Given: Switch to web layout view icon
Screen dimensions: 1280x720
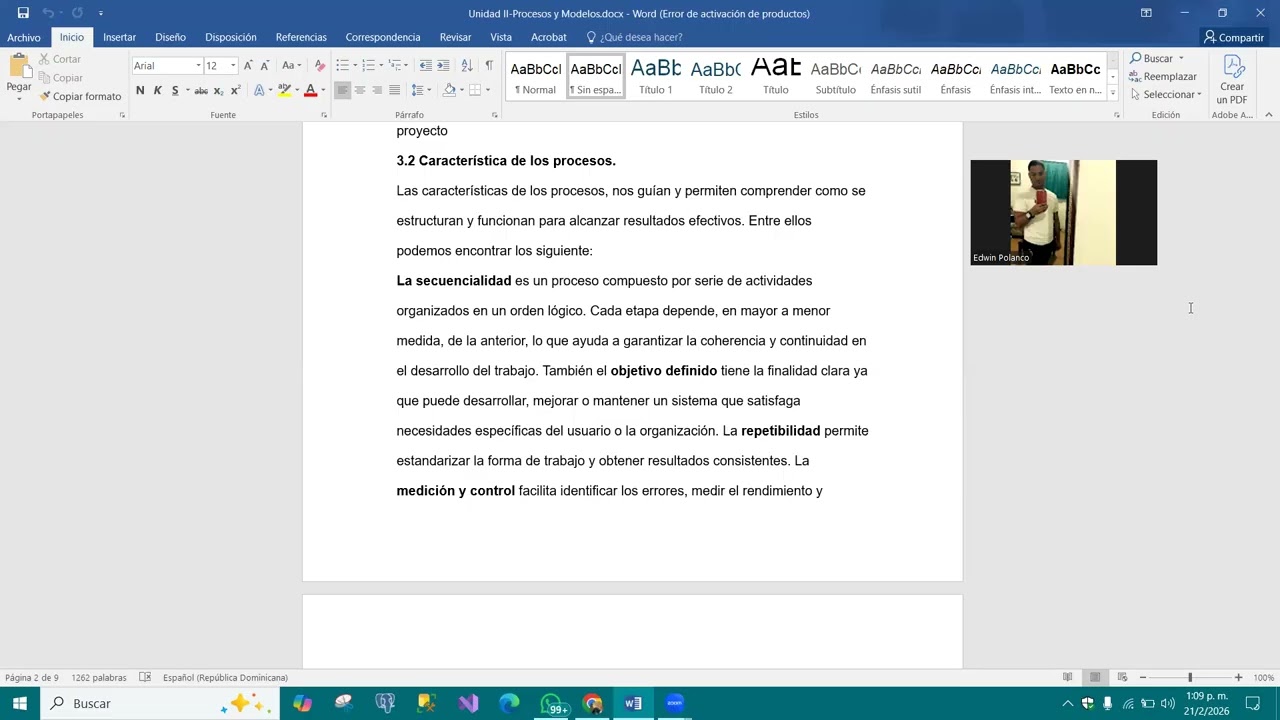Looking at the screenshot, I should tap(1122, 677).
